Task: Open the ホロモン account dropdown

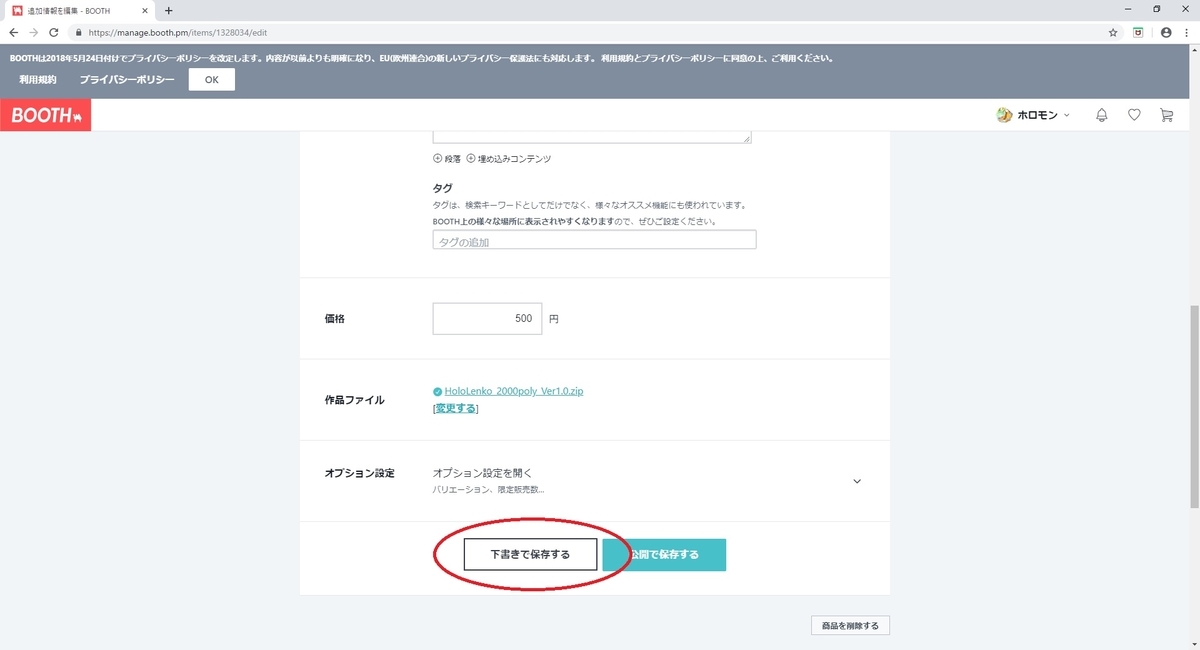Action: [x=1037, y=114]
